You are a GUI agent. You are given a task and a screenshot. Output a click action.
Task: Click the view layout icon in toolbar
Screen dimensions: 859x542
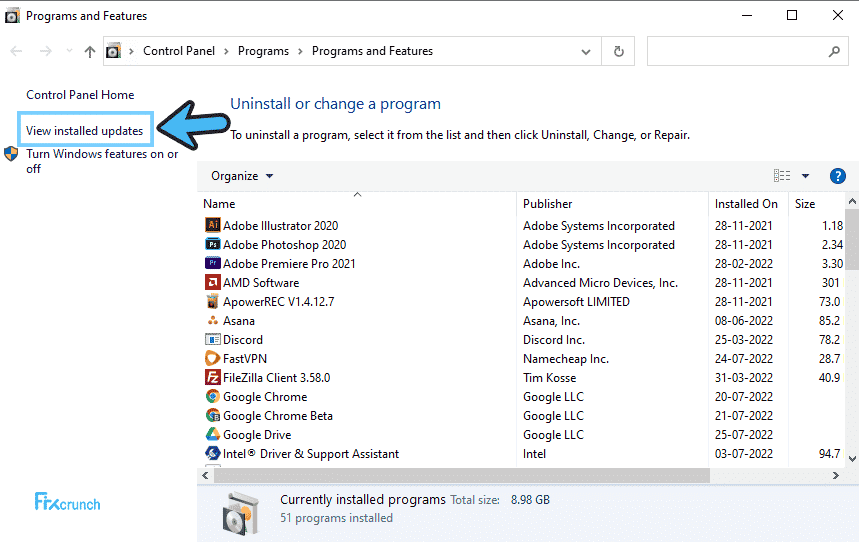782,175
